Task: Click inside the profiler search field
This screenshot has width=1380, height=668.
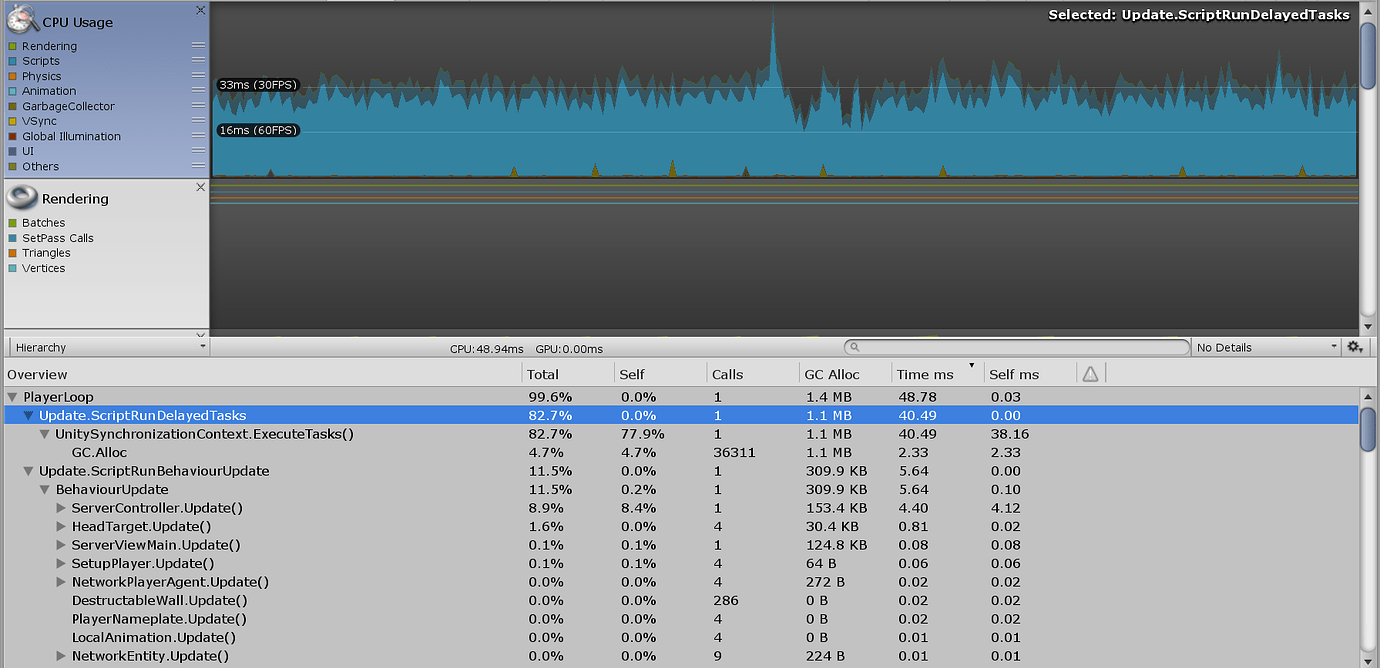Action: [x=1000, y=347]
